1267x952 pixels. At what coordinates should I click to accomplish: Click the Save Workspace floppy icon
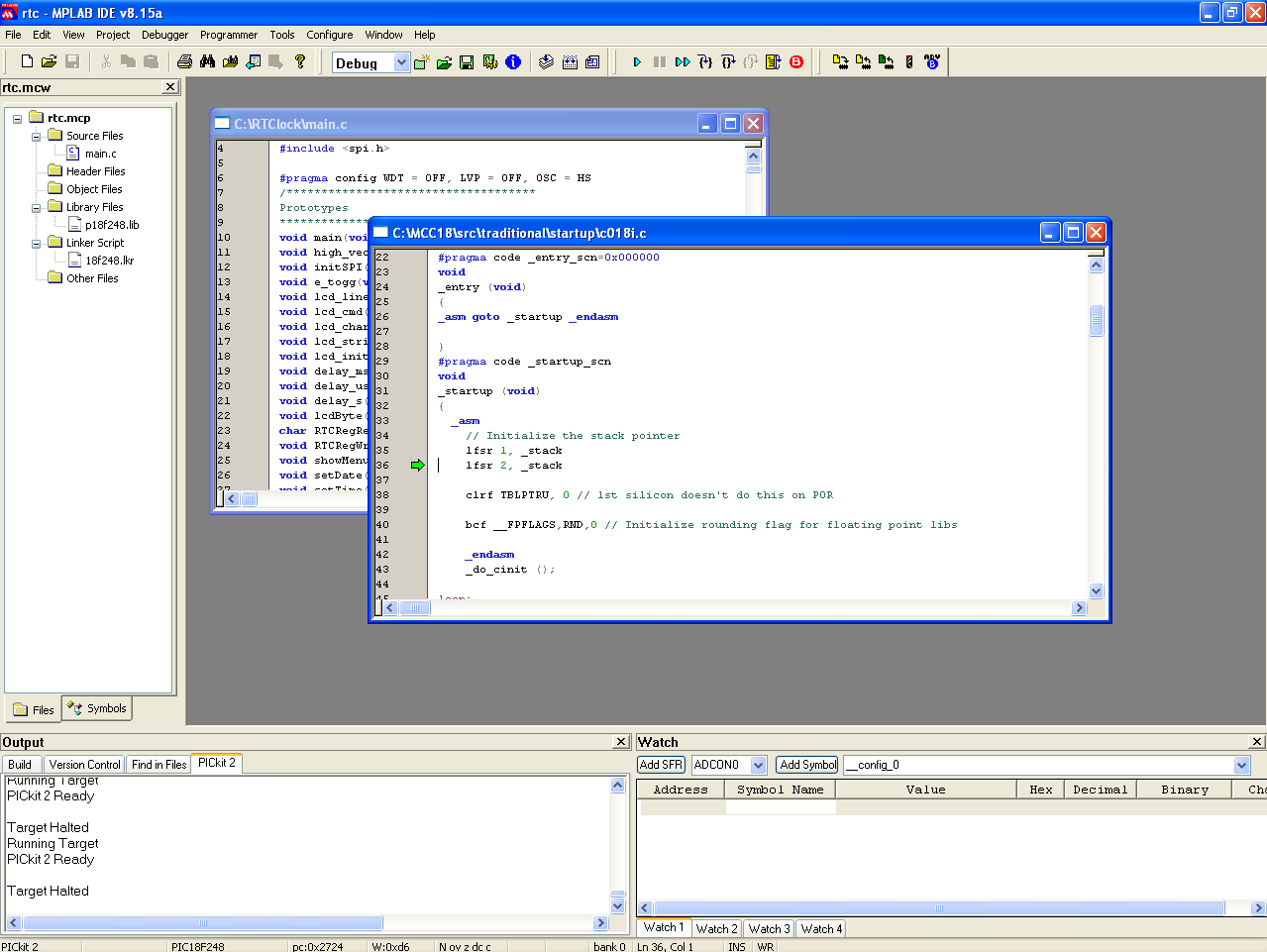[x=467, y=62]
